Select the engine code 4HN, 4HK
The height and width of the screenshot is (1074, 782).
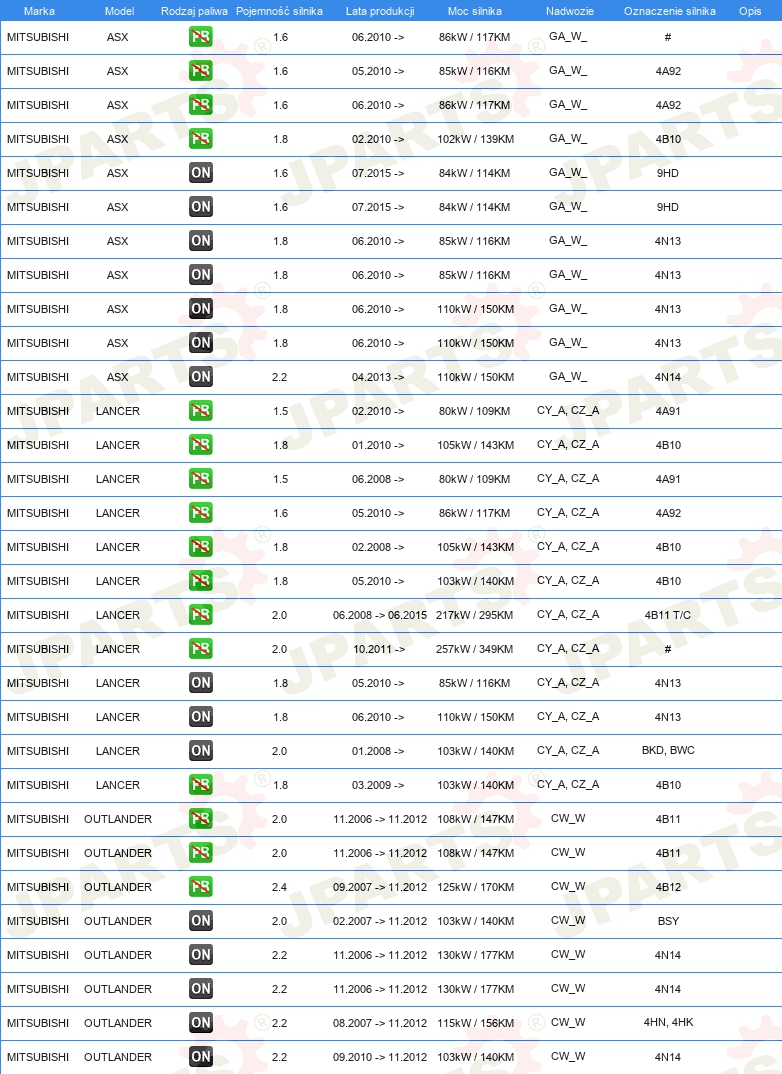pos(668,1022)
